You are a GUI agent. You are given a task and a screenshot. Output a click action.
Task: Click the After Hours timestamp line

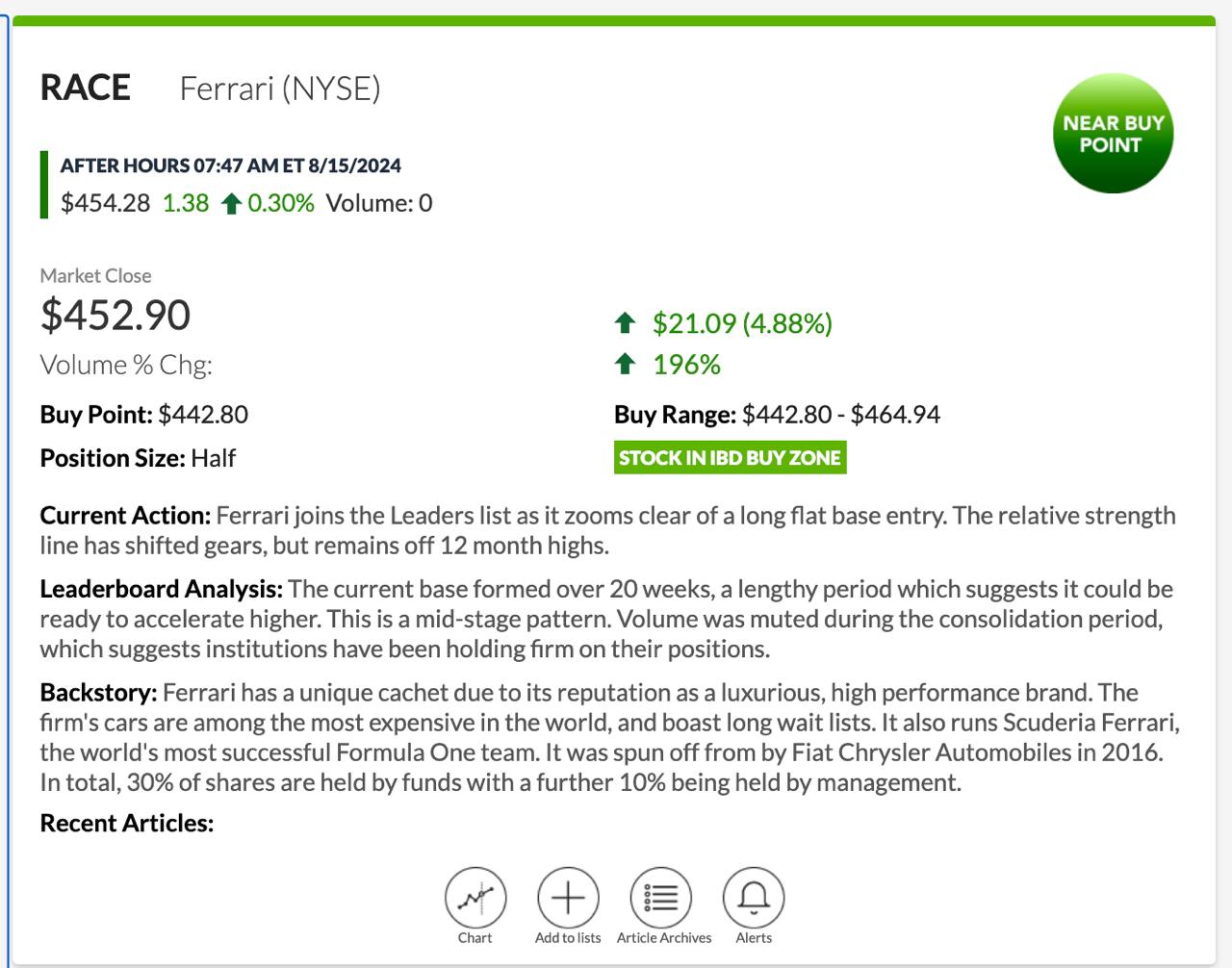tap(231, 166)
